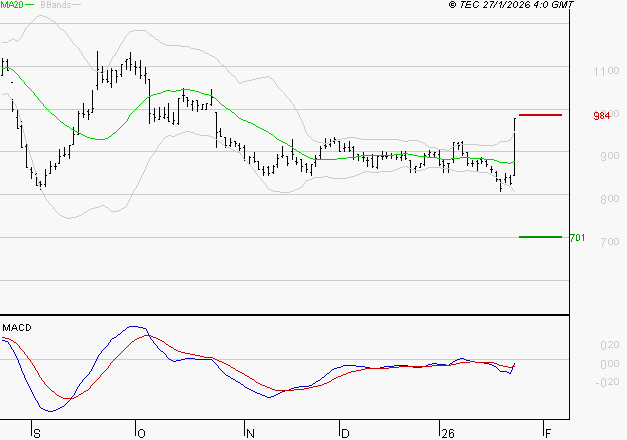Click the TEC copyright timestamp text
Image resolution: width=627 pixels, height=440 pixels.
point(511,5)
